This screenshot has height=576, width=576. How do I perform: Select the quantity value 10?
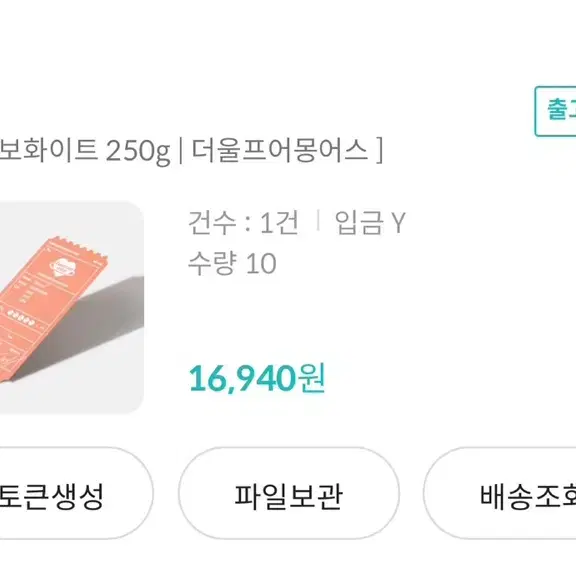click(261, 263)
